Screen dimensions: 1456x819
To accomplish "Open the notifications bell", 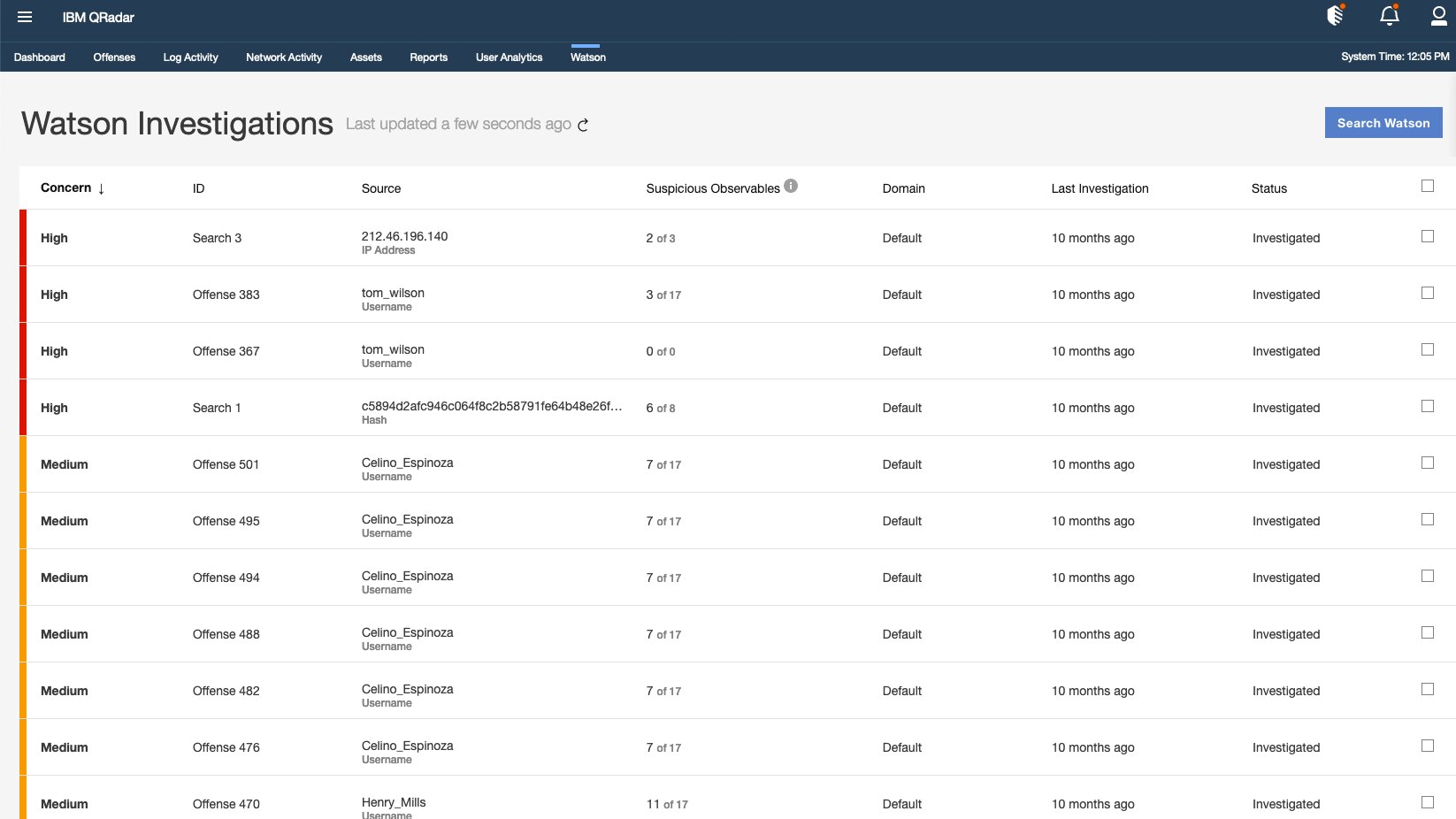I will pos(1390,15).
